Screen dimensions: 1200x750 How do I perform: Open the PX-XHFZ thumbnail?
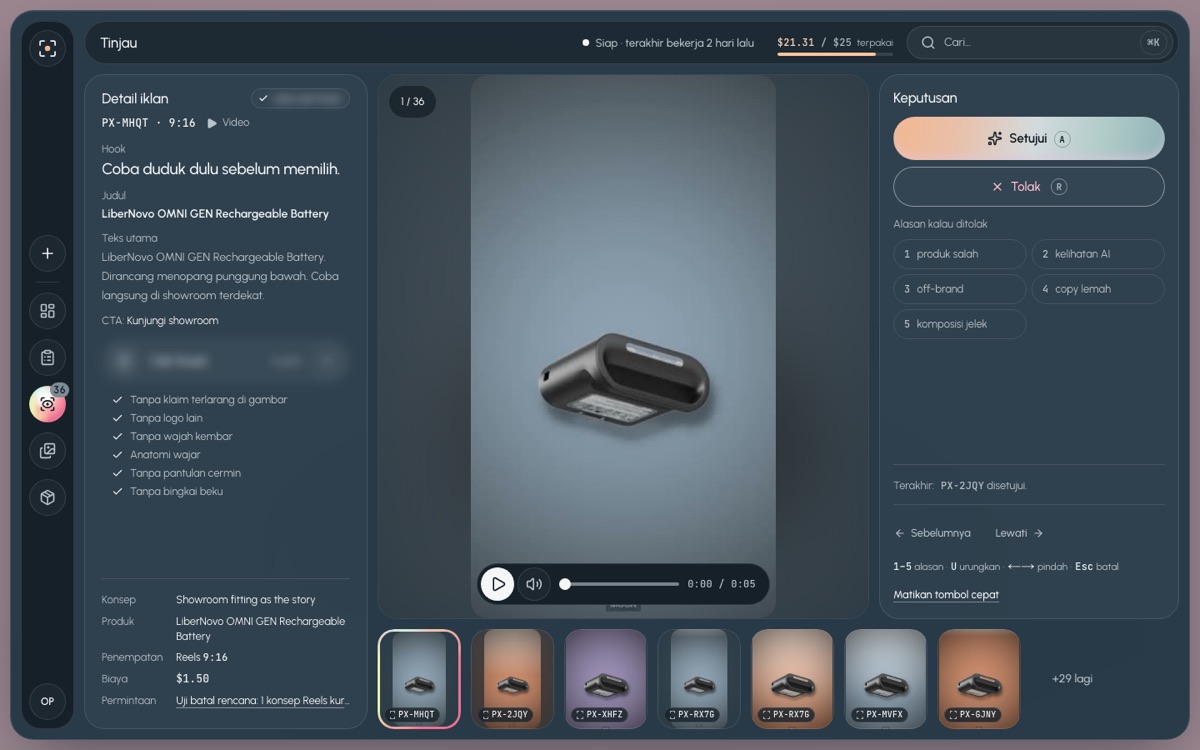click(x=606, y=678)
